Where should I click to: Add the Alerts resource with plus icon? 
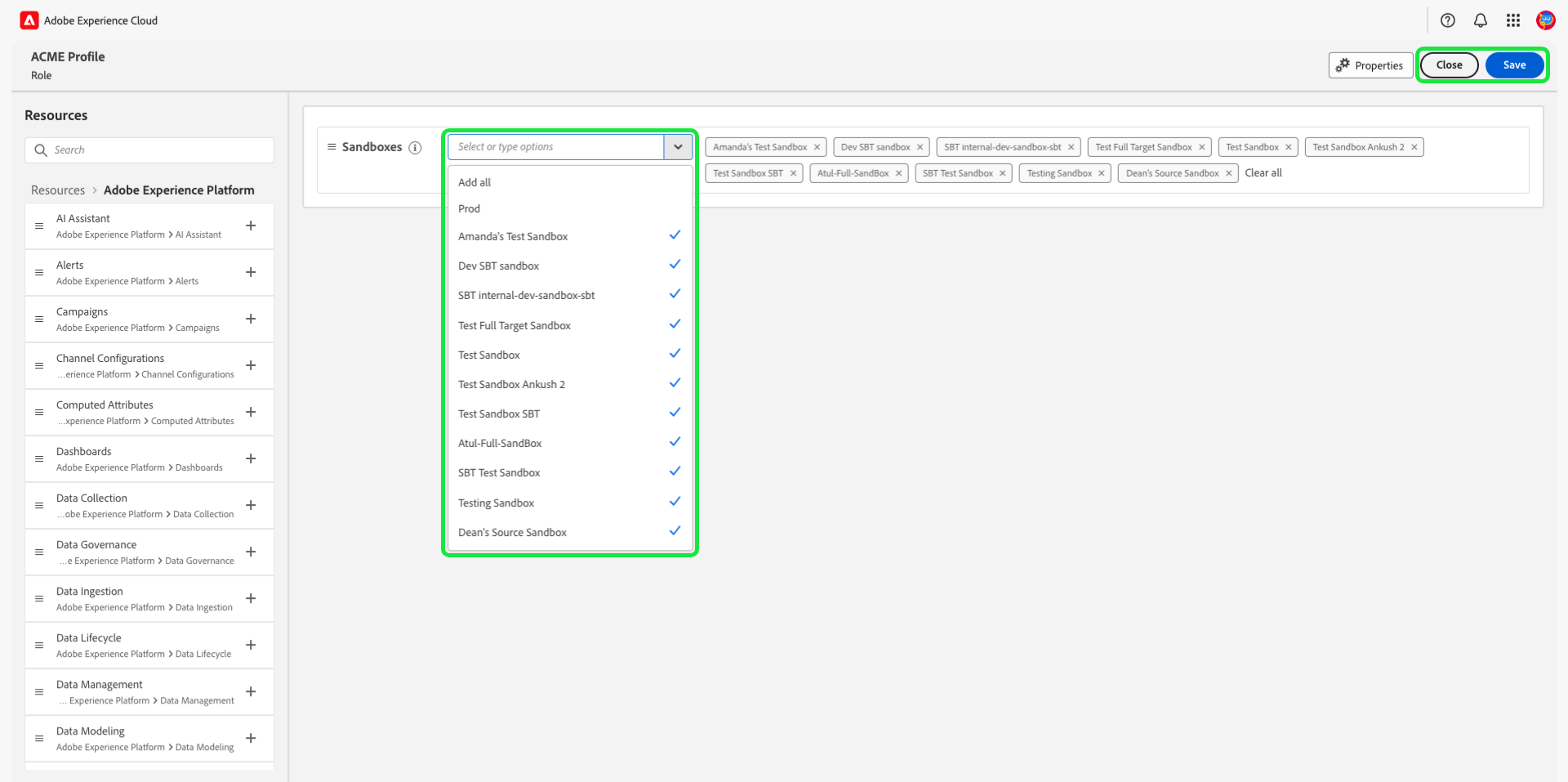tap(251, 272)
